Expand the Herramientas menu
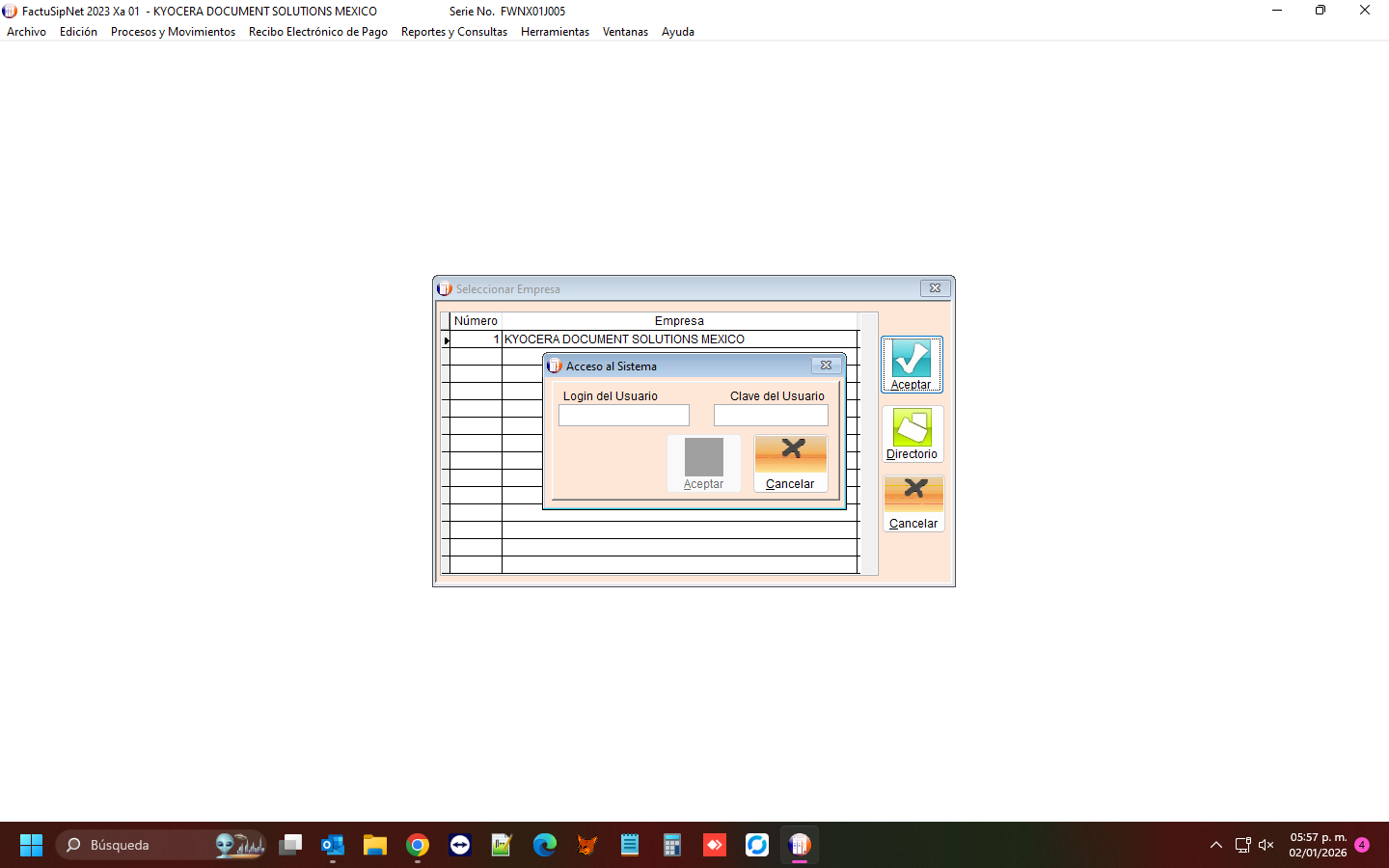1389x868 pixels. click(555, 32)
